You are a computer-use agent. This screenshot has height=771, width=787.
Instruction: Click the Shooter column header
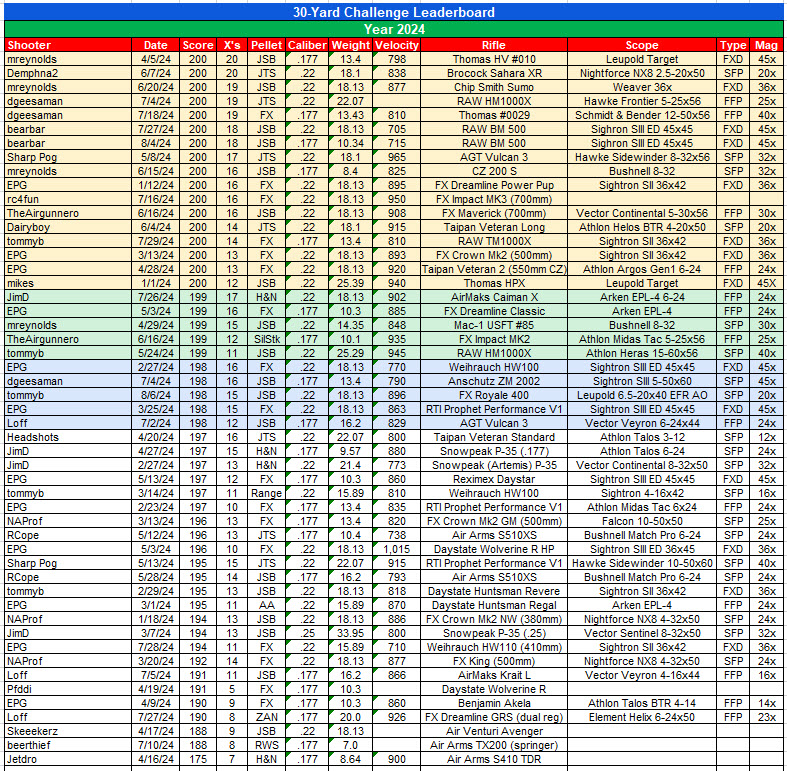tap(68, 45)
